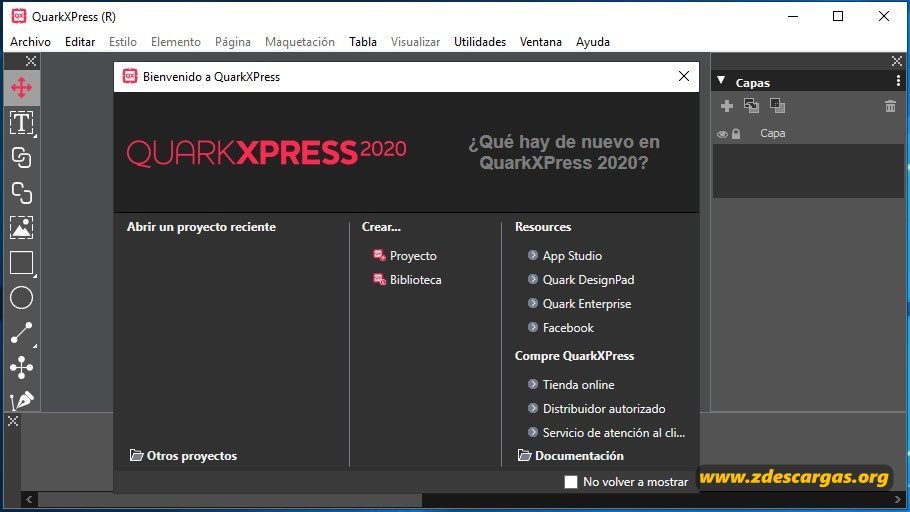
Task: Click the new layer plus icon
Action: [727, 106]
